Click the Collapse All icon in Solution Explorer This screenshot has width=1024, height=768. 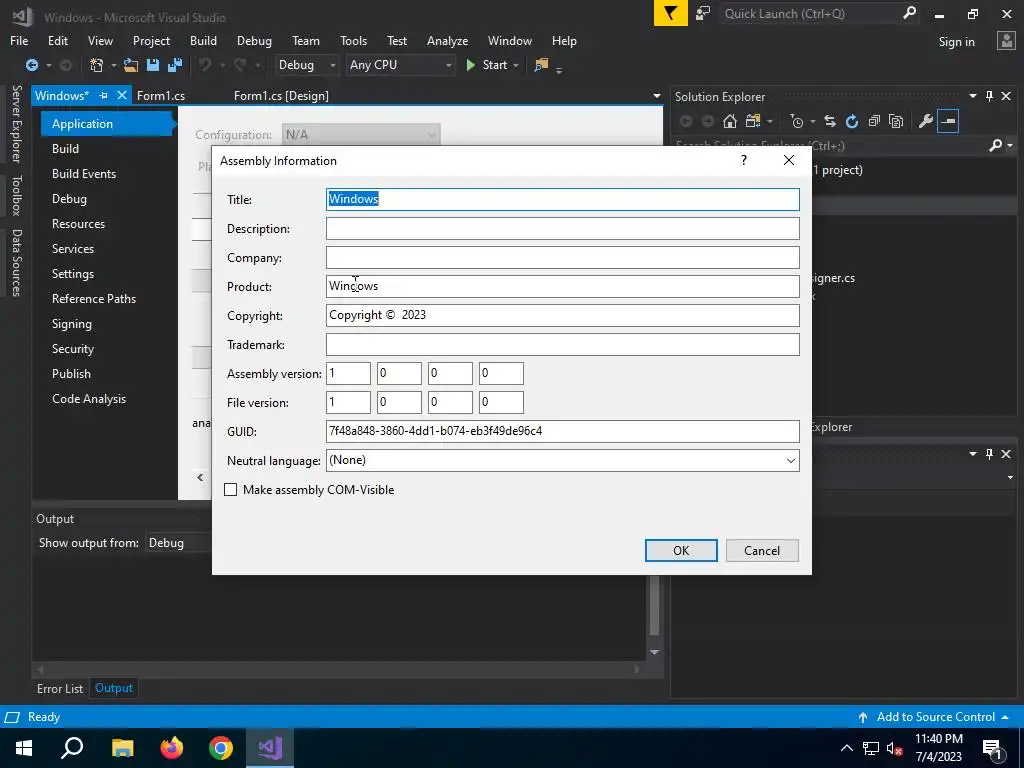click(874, 121)
